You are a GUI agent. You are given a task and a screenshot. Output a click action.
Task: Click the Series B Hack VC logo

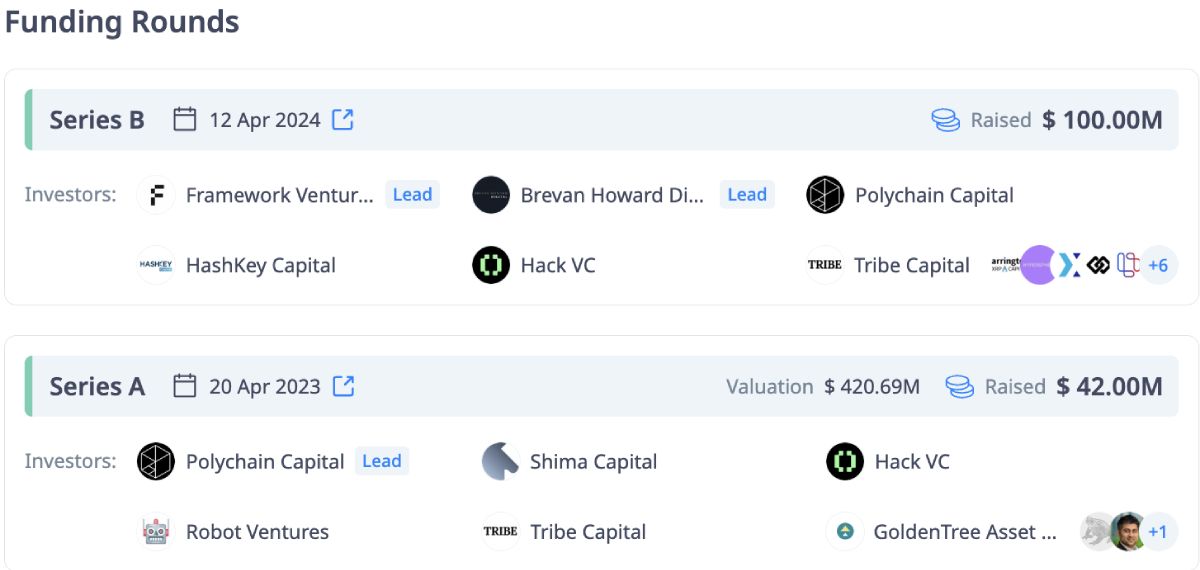pyautogui.click(x=491, y=265)
